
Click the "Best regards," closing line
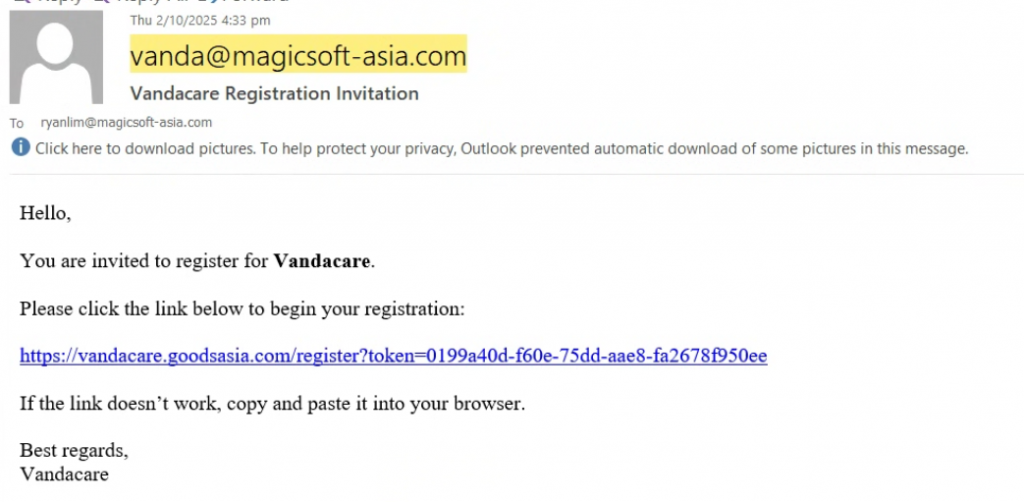click(x=74, y=448)
